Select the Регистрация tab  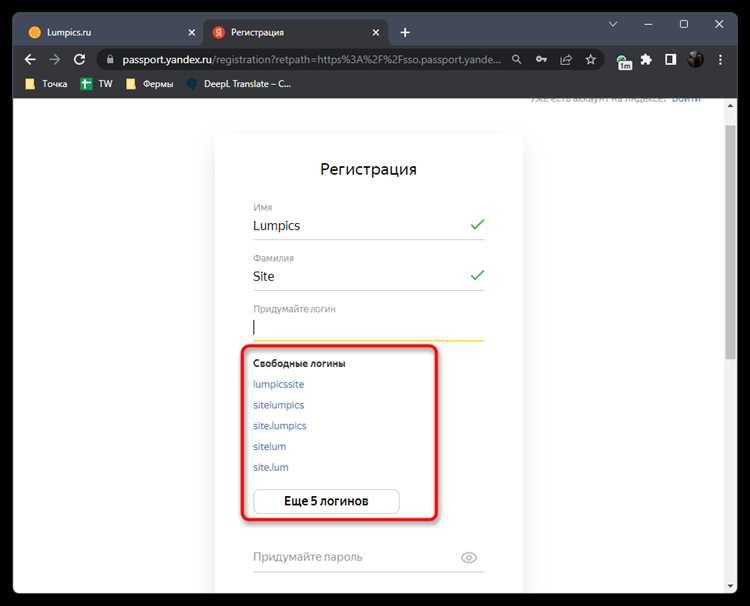[296, 33]
